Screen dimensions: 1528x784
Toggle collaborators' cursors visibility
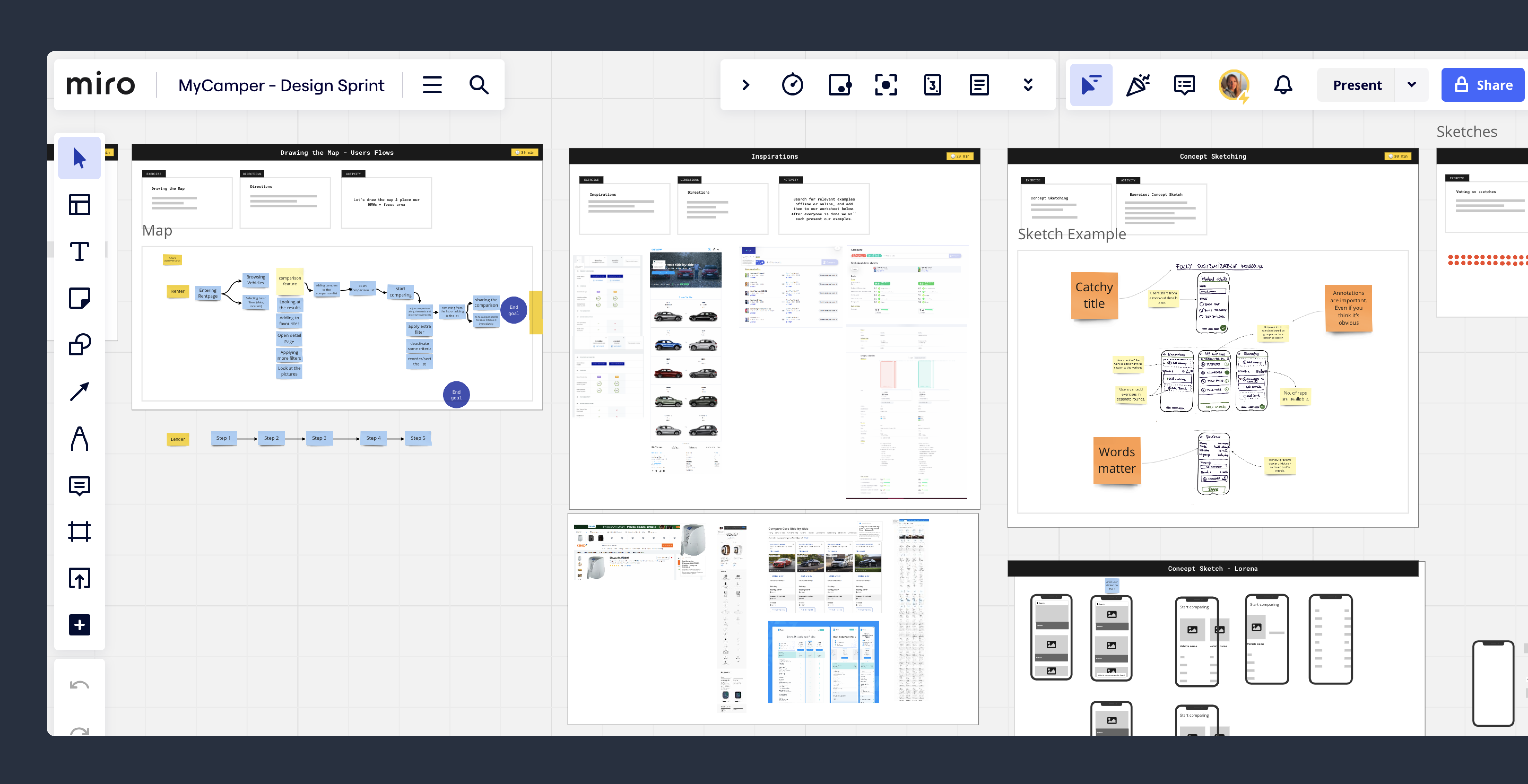pos(1091,85)
